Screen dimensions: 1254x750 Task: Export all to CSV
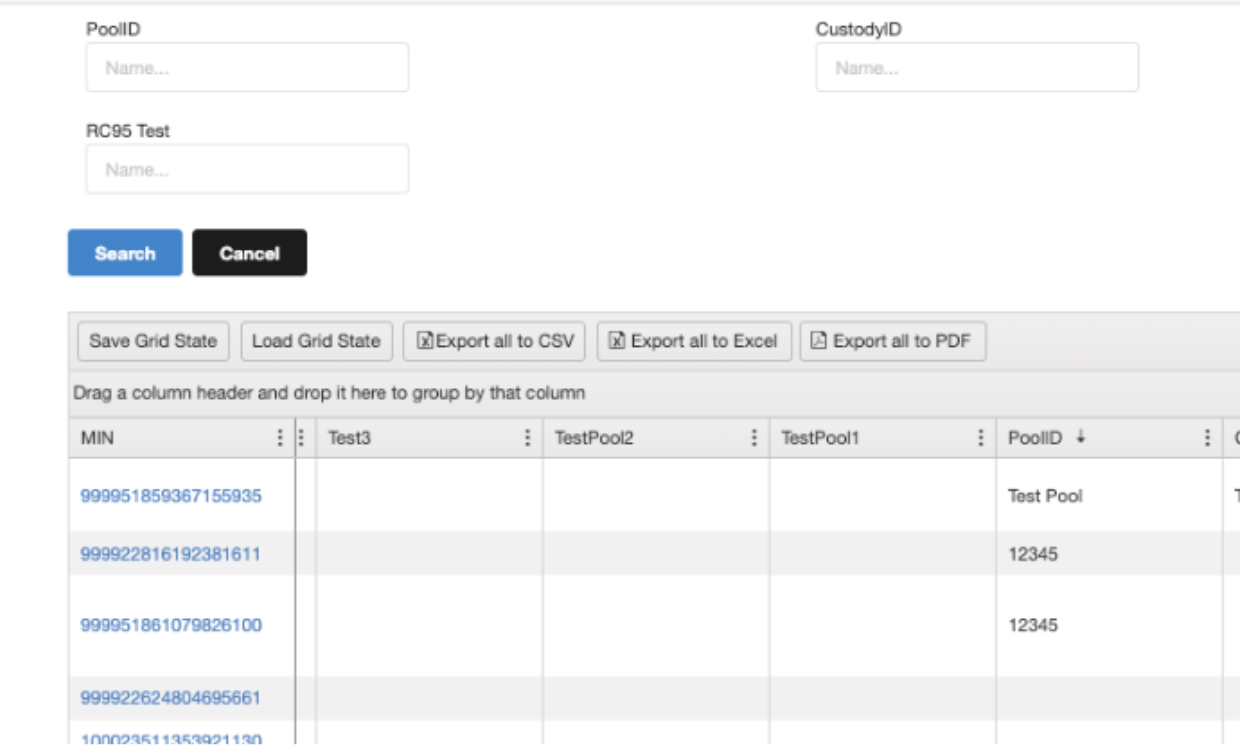tap(495, 341)
